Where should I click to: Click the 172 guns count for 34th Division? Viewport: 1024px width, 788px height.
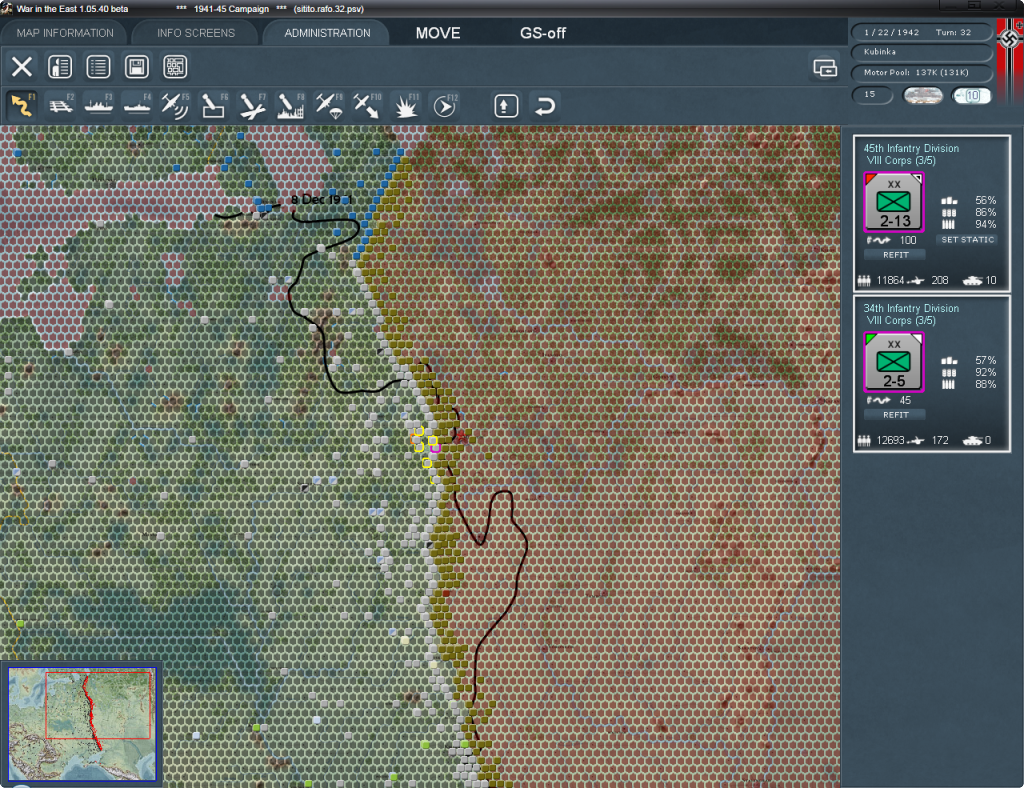[940, 441]
